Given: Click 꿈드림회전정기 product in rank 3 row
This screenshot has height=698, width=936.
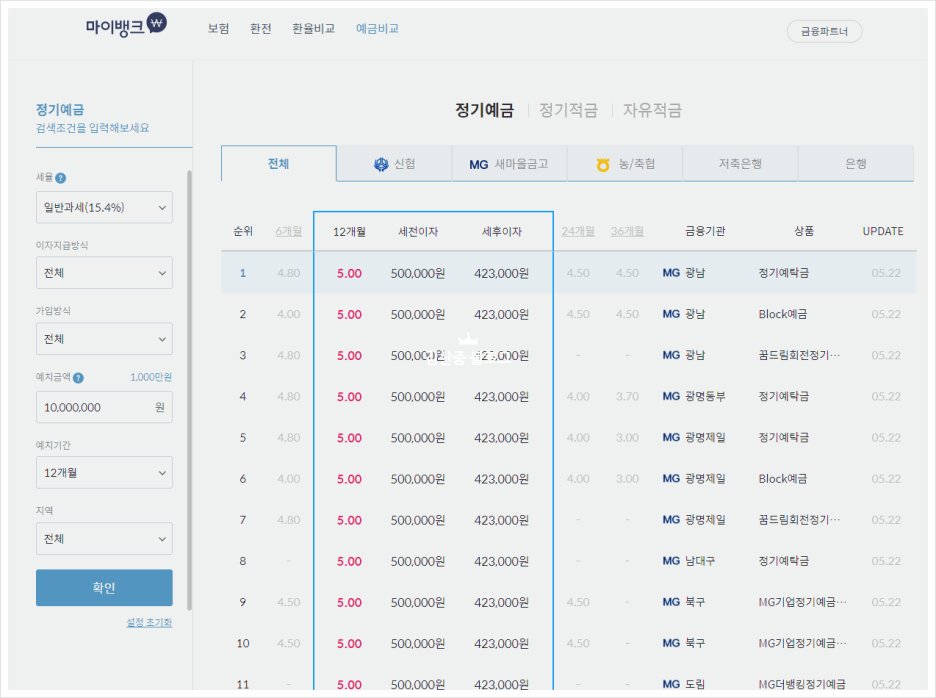Looking at the screenshot, I should tap(799, 355).
